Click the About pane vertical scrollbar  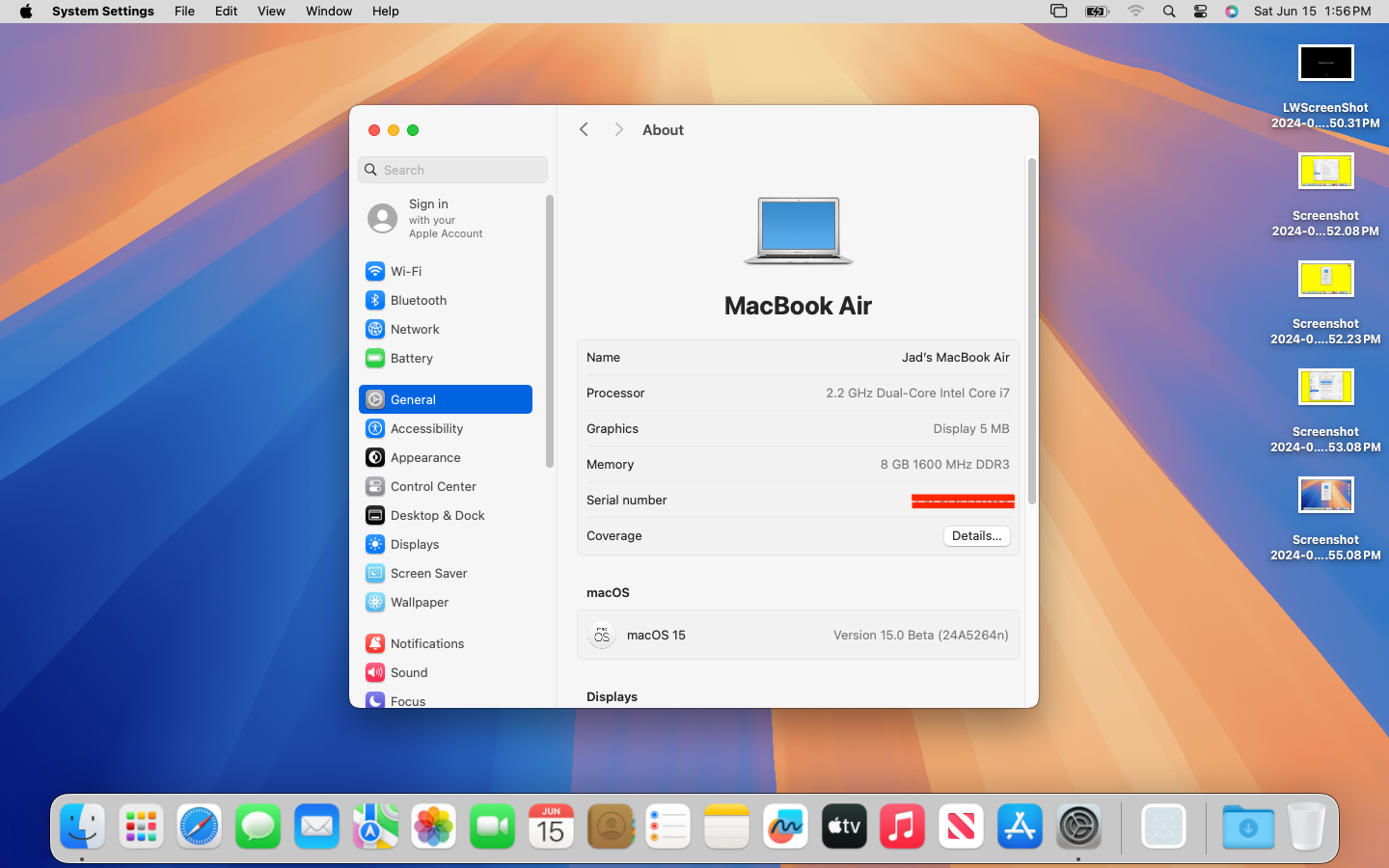click(1031, 331)
